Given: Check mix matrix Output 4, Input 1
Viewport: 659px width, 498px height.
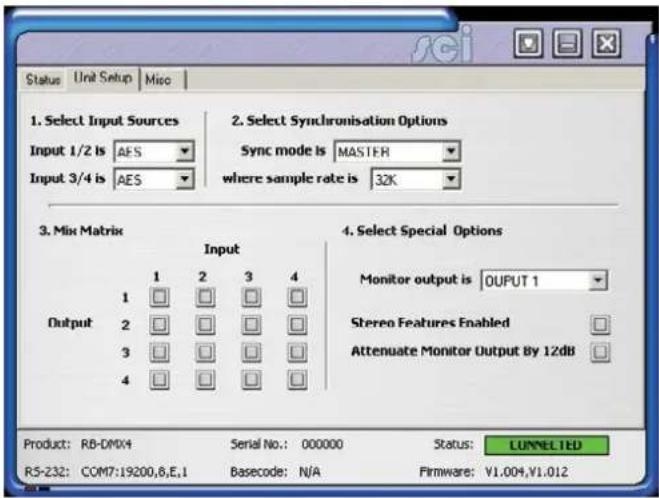Looking at the screenshot, I should click(159, 380).
